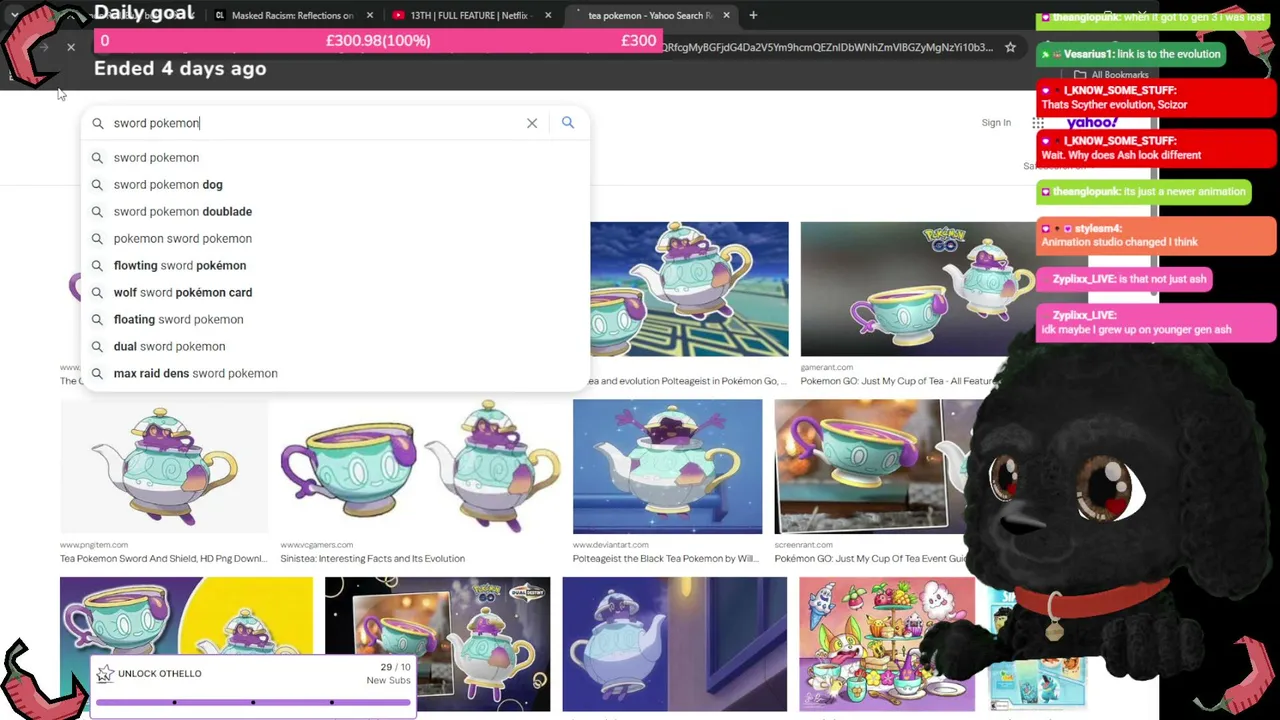Visit the screenrant.com source link
The width and height of the screenshot is (1280, 720).
[803, 545]
